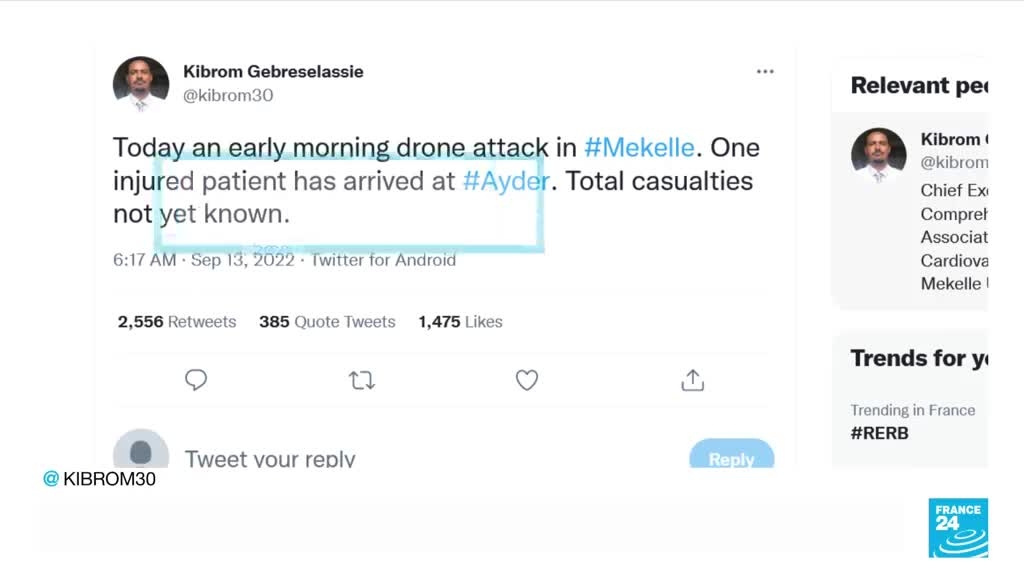View the 2,556 Retweets list
This screenshot has height=576, width=1024.
click(x=177, y=322)
